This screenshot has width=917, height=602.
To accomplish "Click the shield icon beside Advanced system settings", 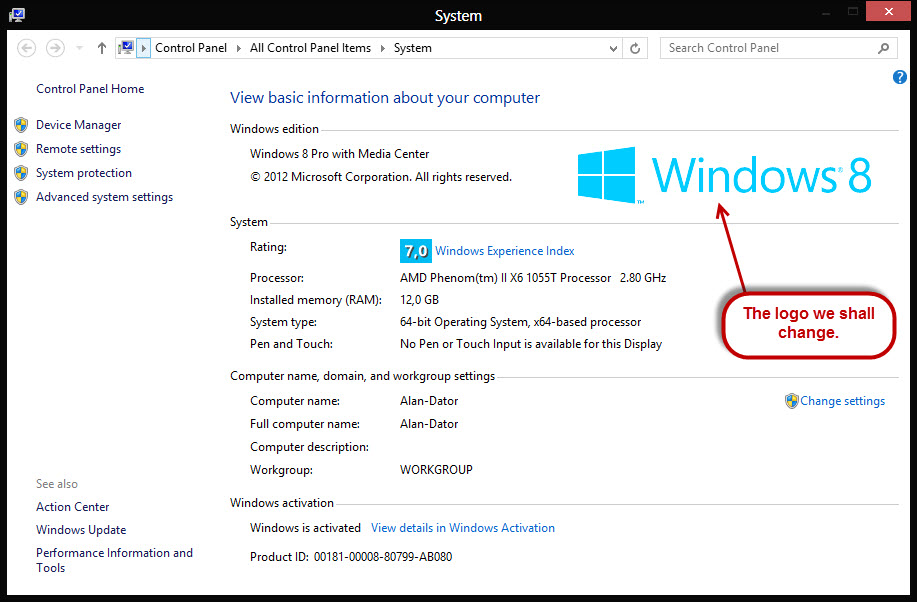I will (x=21, y=196).
